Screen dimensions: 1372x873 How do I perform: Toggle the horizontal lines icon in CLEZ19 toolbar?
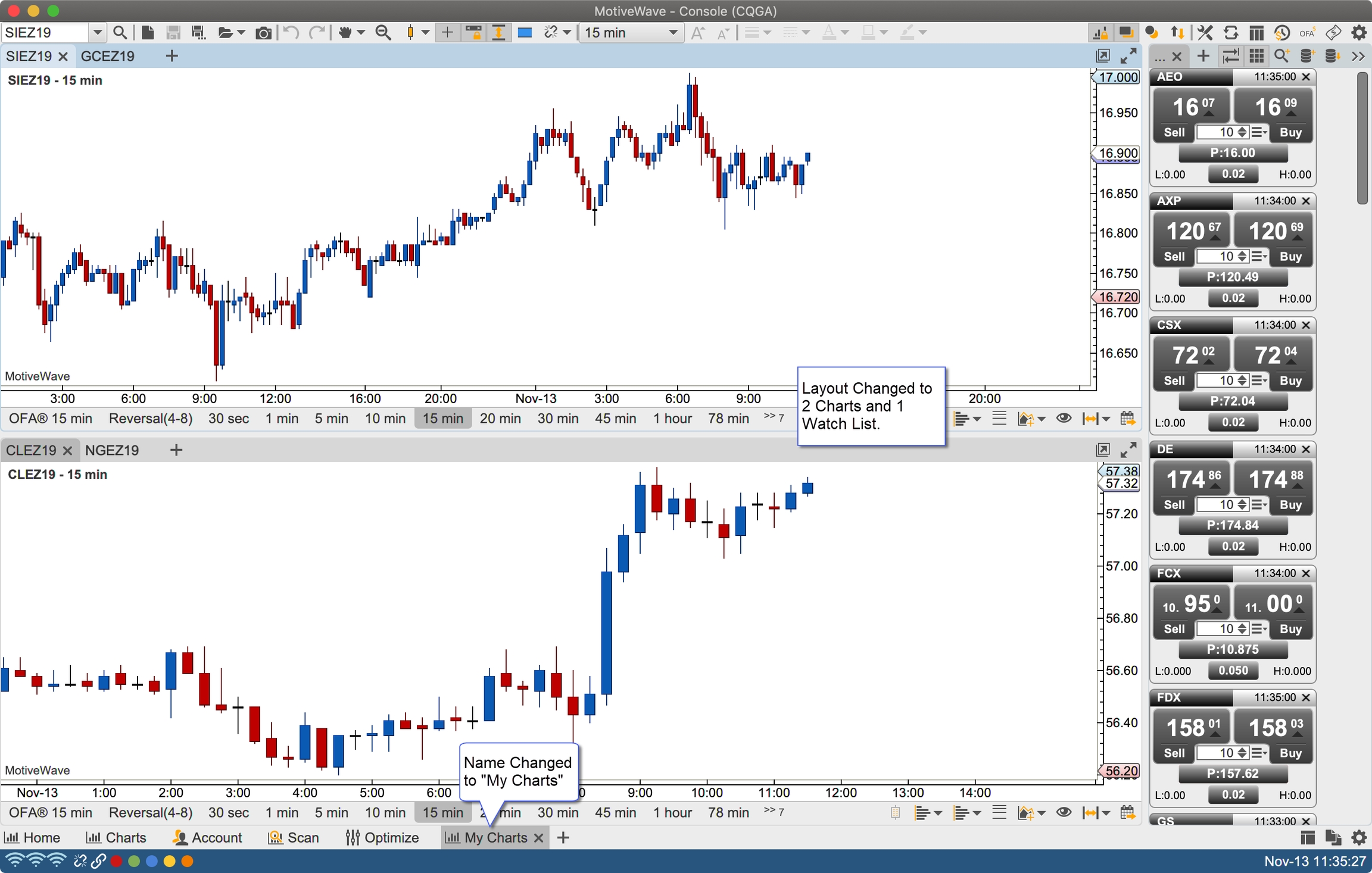pyautogui.click(x=999, y=812)
